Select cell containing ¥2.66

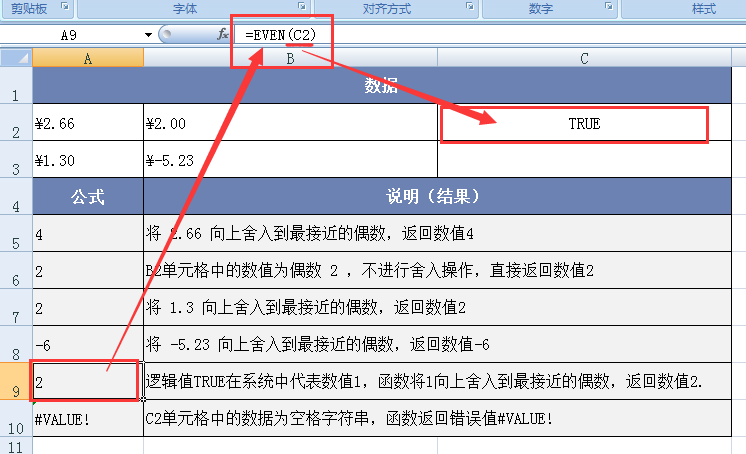tap(88, 123)
